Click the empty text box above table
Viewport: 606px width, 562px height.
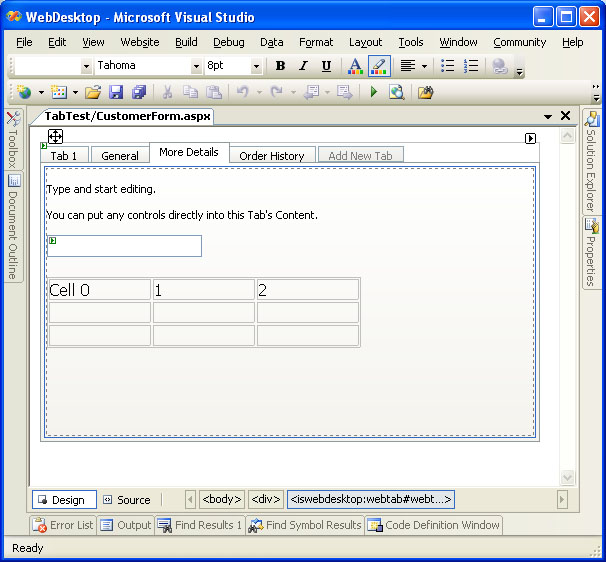(x=125, y=246)
